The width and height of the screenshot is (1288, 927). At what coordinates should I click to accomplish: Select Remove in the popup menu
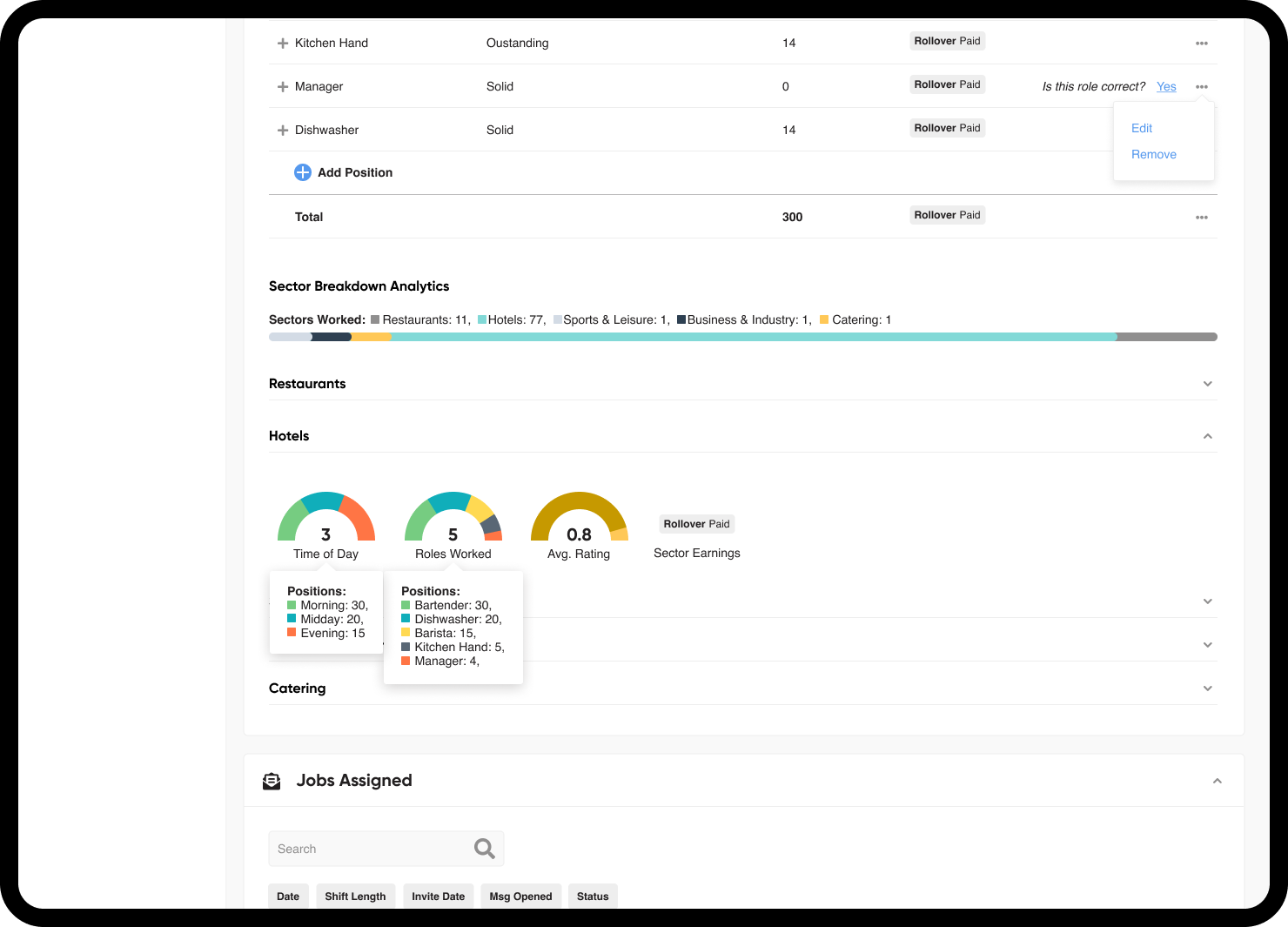(x=1154, y=154)
